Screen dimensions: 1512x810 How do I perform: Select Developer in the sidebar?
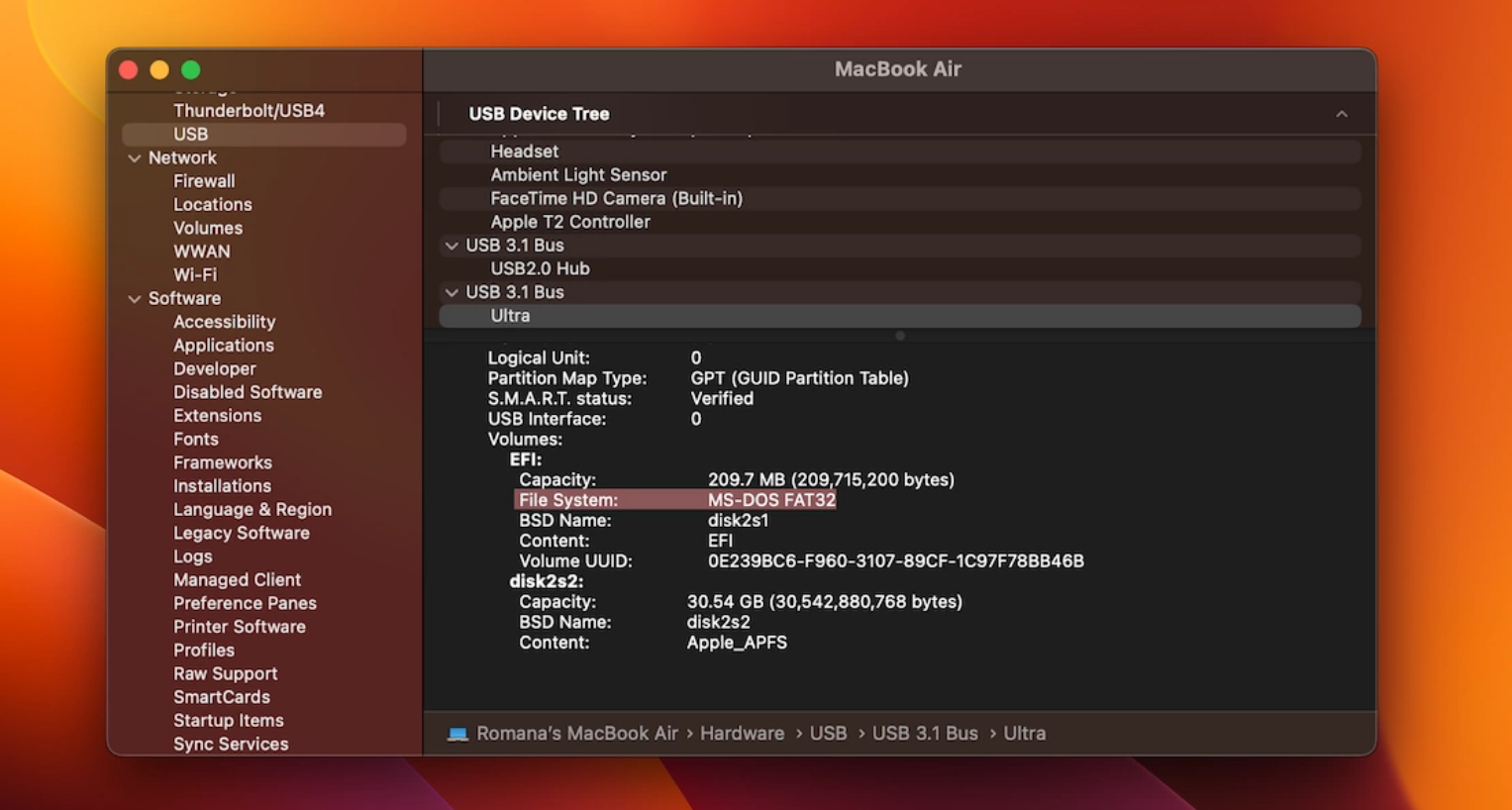click(x=215, y=369)
